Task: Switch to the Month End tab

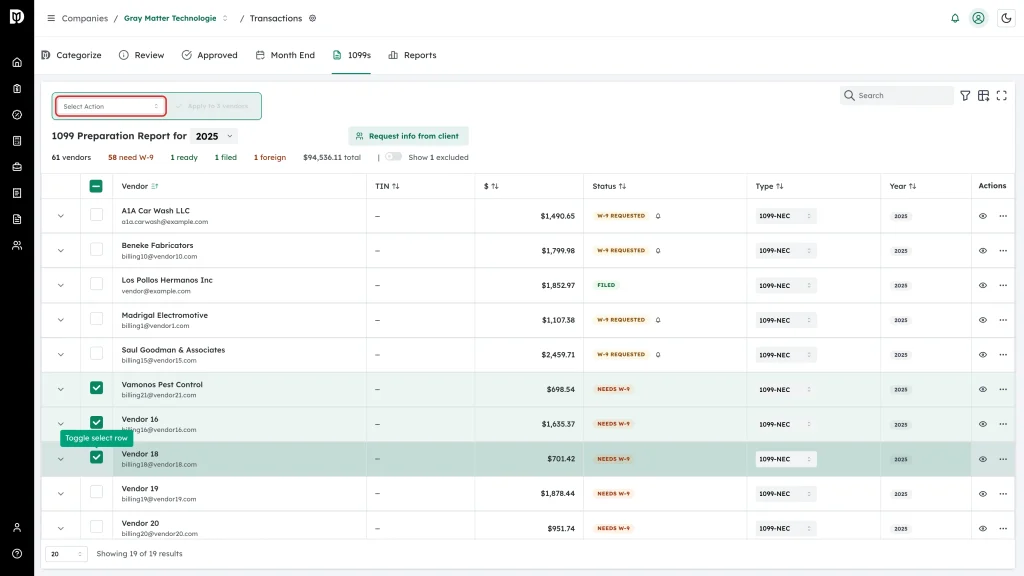Action: click(x=285, y=55)
